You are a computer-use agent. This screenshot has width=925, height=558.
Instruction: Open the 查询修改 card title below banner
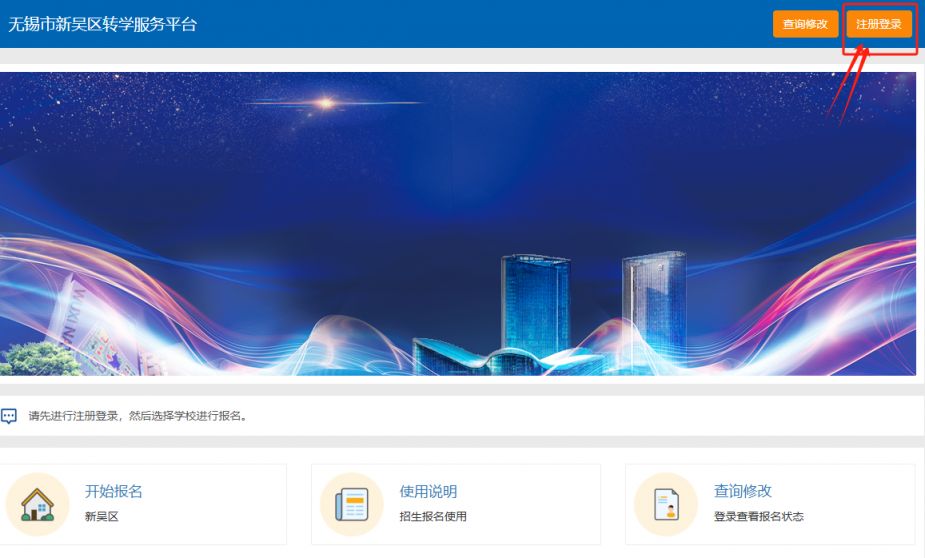(742, 491)
